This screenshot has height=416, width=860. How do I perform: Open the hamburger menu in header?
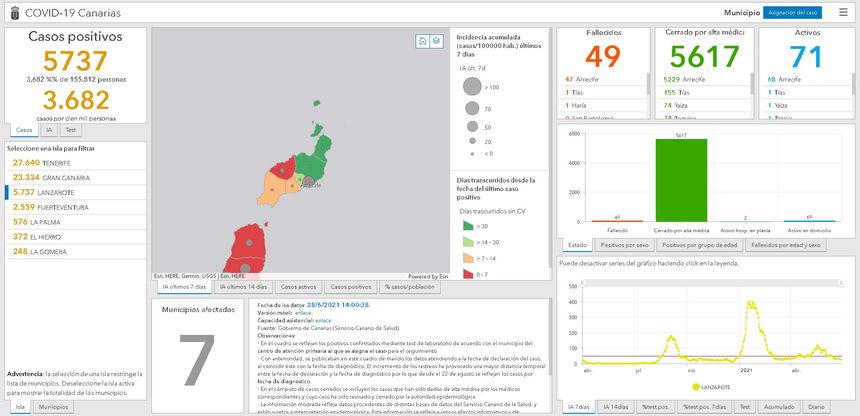(x=842, y=13)
